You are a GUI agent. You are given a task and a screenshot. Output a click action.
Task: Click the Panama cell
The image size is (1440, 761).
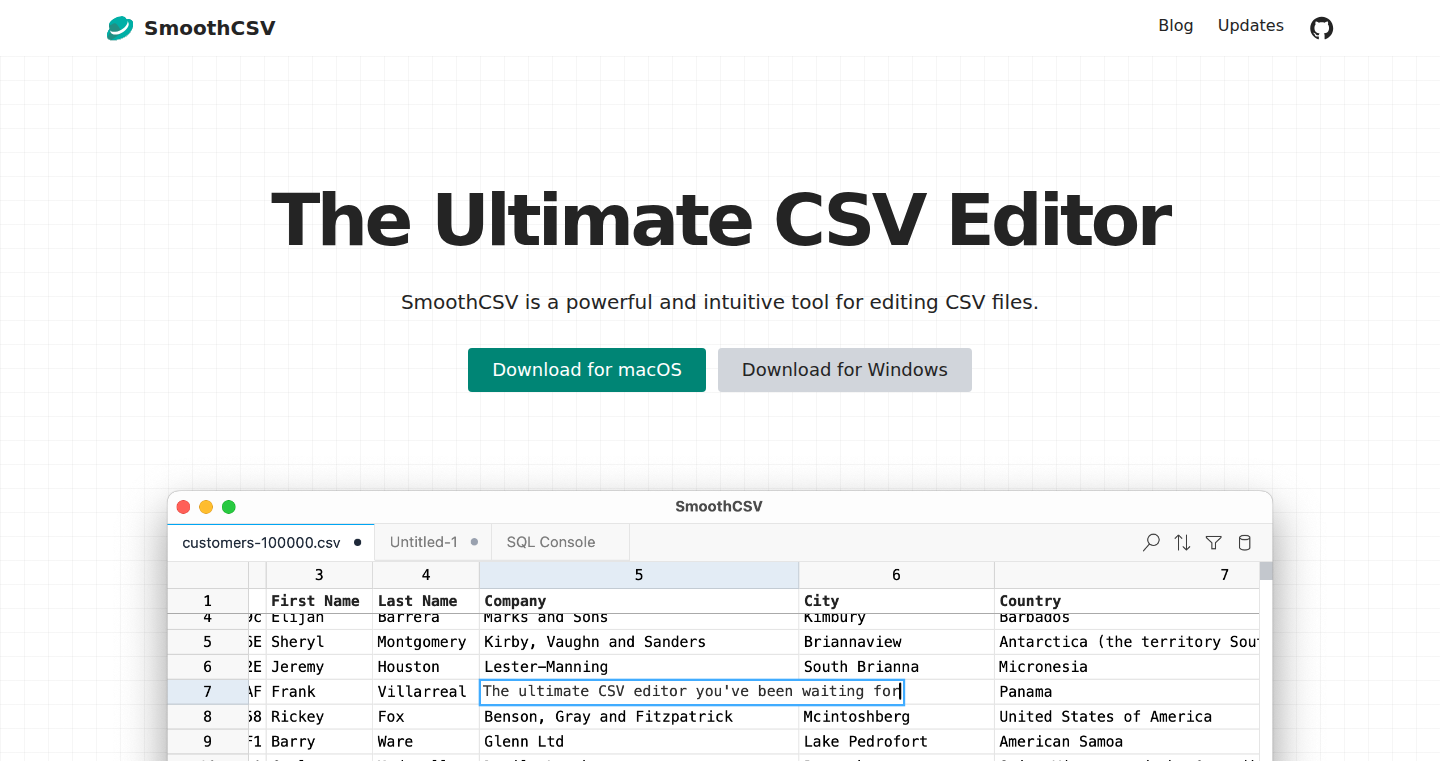coord(1127,692)
